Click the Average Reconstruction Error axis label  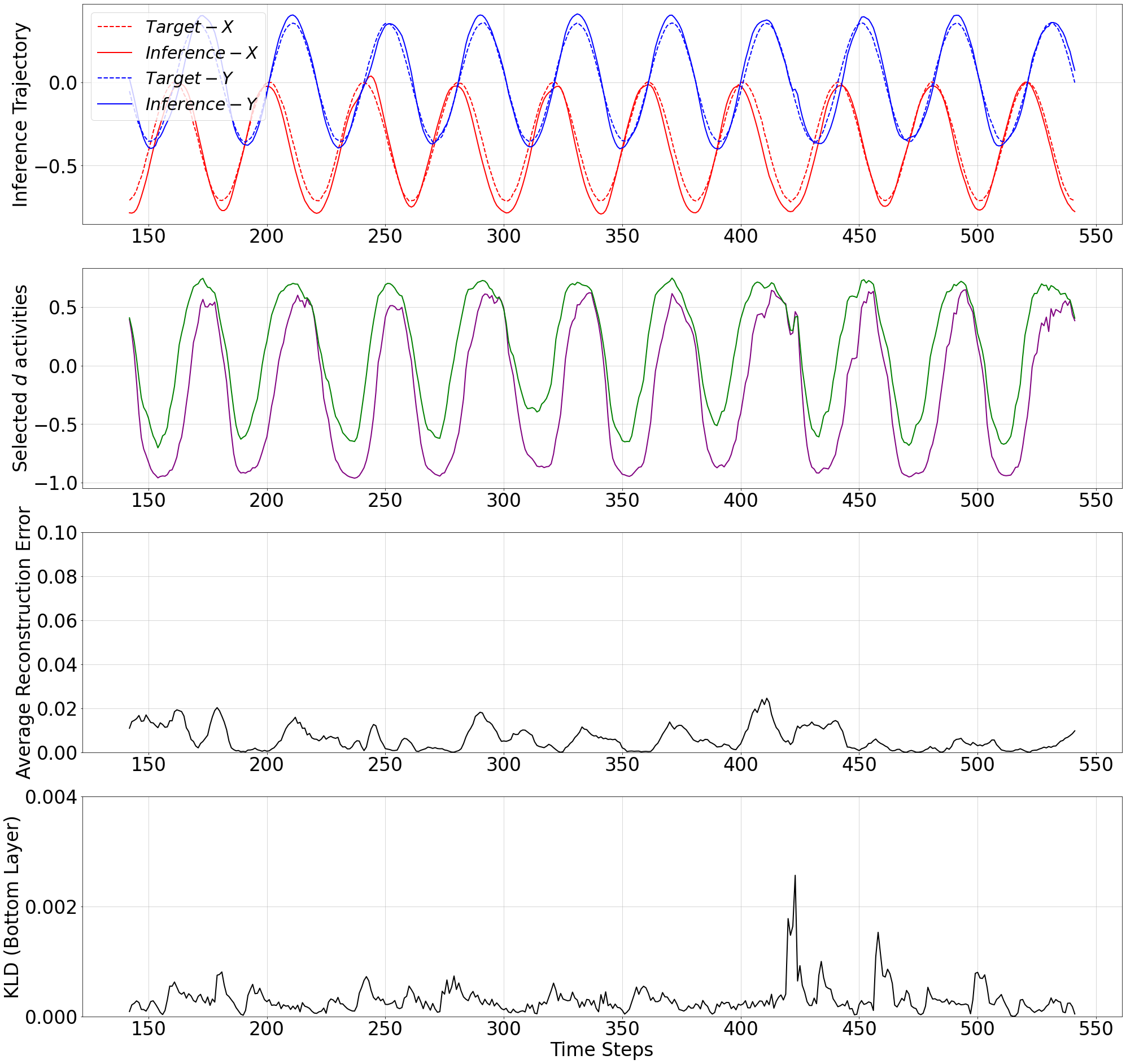pyautogui.click(x=23, y=642)
